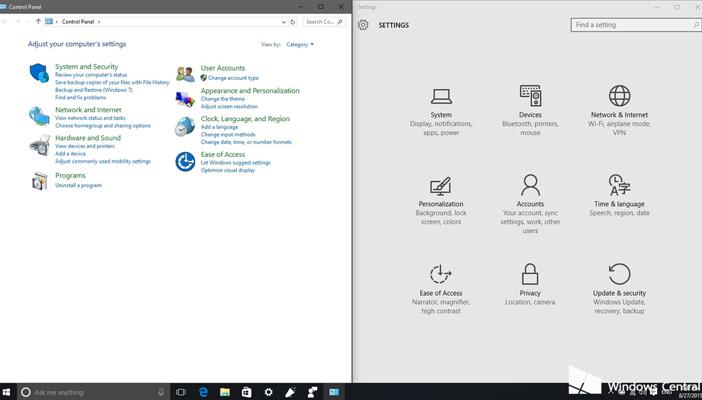Screen dimensions: 702x400
Task: Expand the address bar history dropdown arrow
Action: click(282, 21)
